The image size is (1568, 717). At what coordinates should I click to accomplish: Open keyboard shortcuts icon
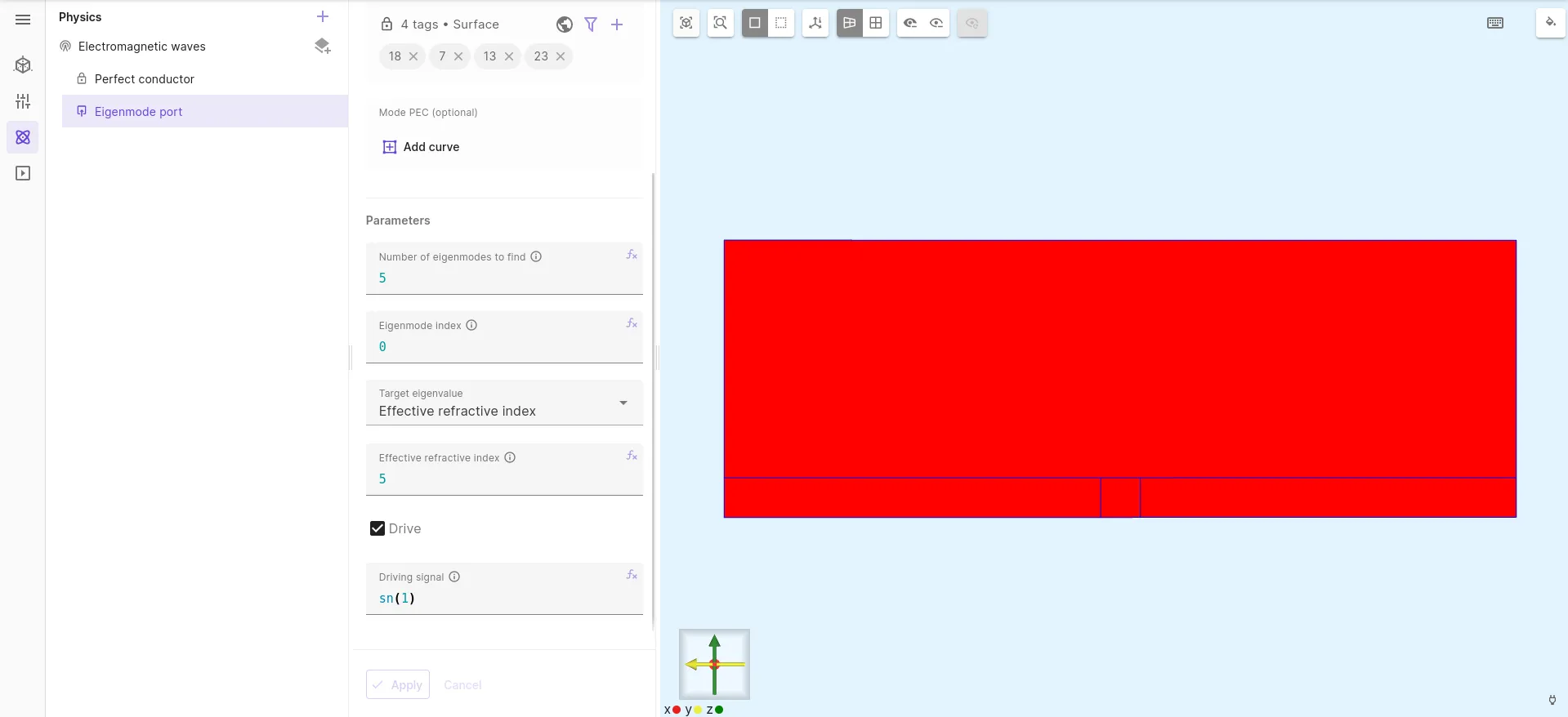[x=1495, y=23]
